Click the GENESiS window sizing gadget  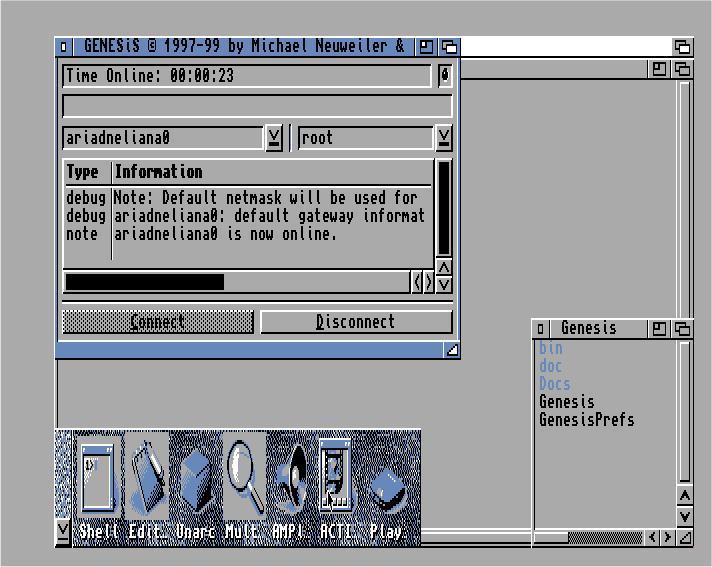pyautogui.click(x=452, y=350)
